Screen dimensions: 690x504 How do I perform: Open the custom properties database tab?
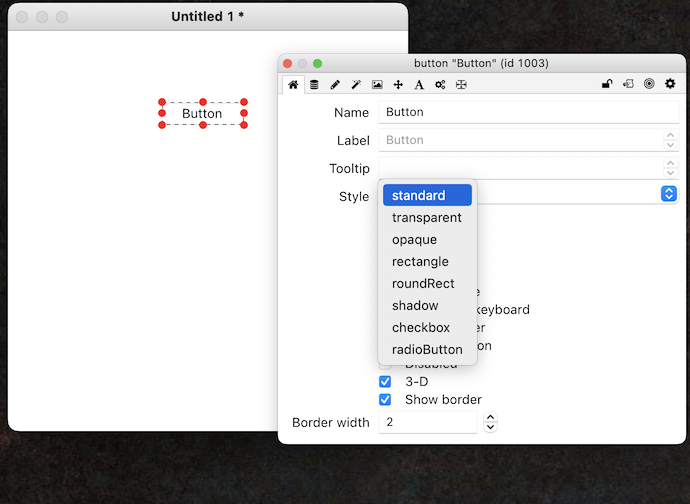314,85
